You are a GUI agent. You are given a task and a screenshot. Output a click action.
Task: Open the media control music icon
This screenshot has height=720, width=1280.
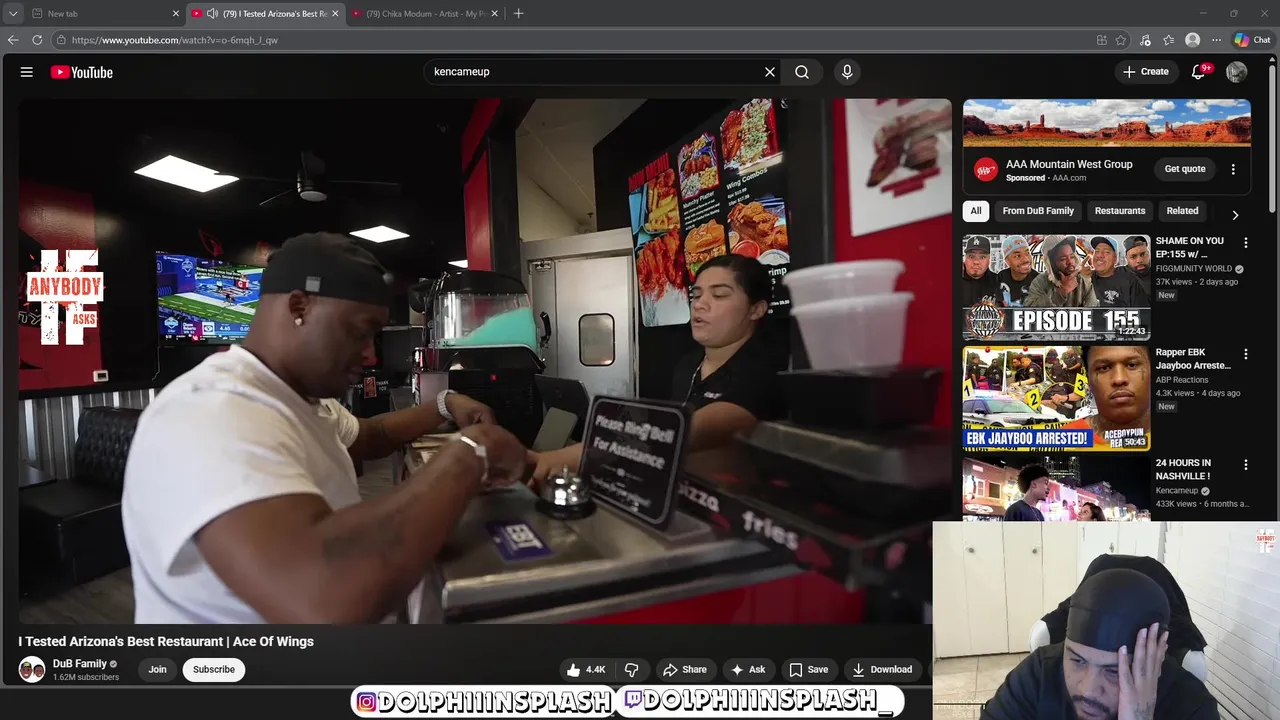click(x=1146, y=40)
